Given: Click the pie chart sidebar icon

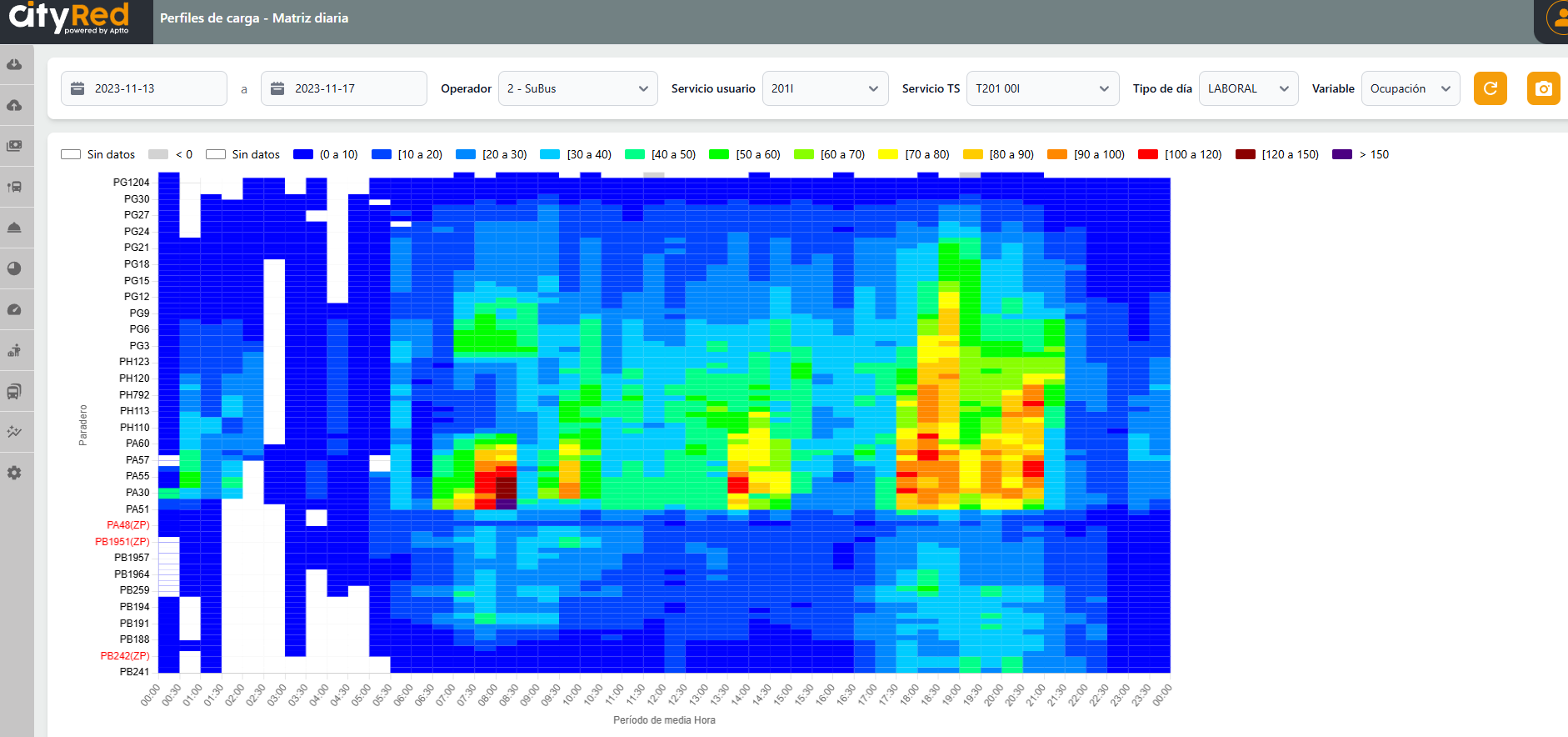Looking at the screenshot, I should click(14, 268).
